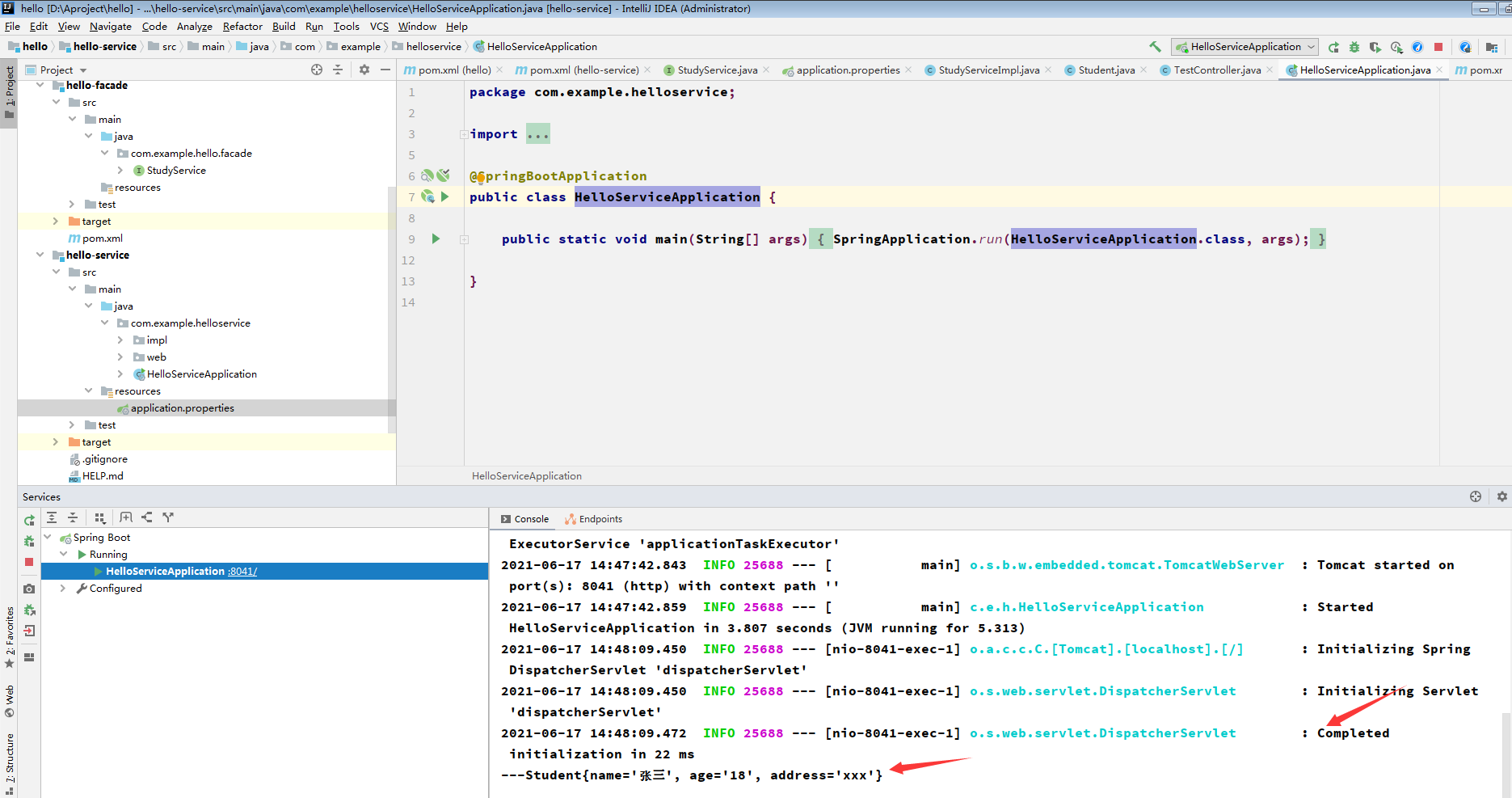The width and height of the screenshot is (1512, 798).
Task: Click the Restore Layout icon in Services sidebar
Action: click(x=29, y=657)
